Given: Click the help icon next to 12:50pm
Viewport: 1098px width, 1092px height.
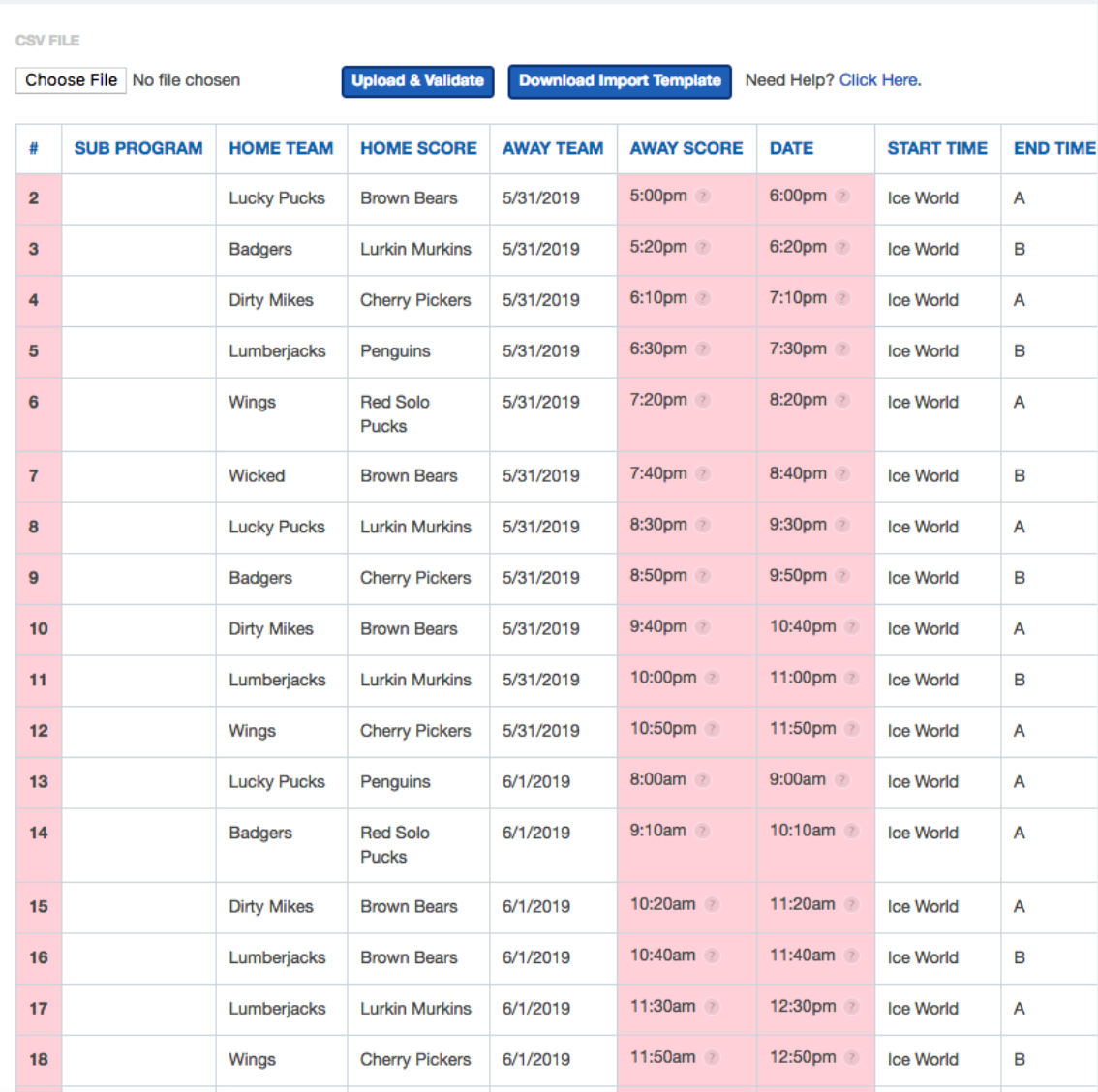Looking at the screenshot, I should pos(851,1058).
